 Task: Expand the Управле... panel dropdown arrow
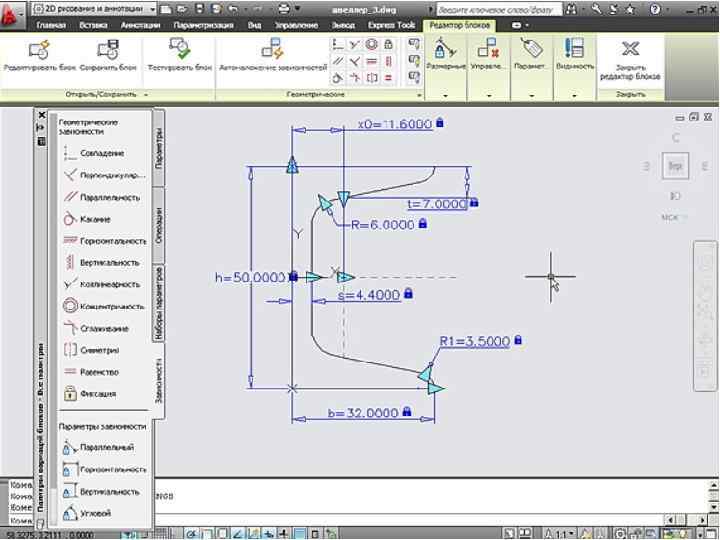pos(489,96)
